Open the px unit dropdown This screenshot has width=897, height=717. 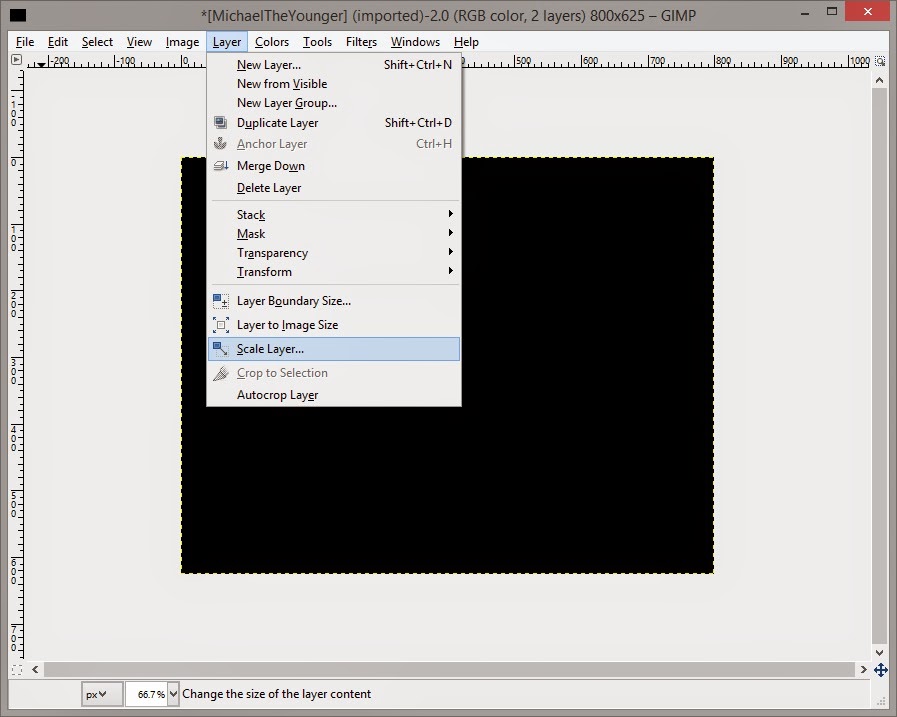[x=100, y=693]
